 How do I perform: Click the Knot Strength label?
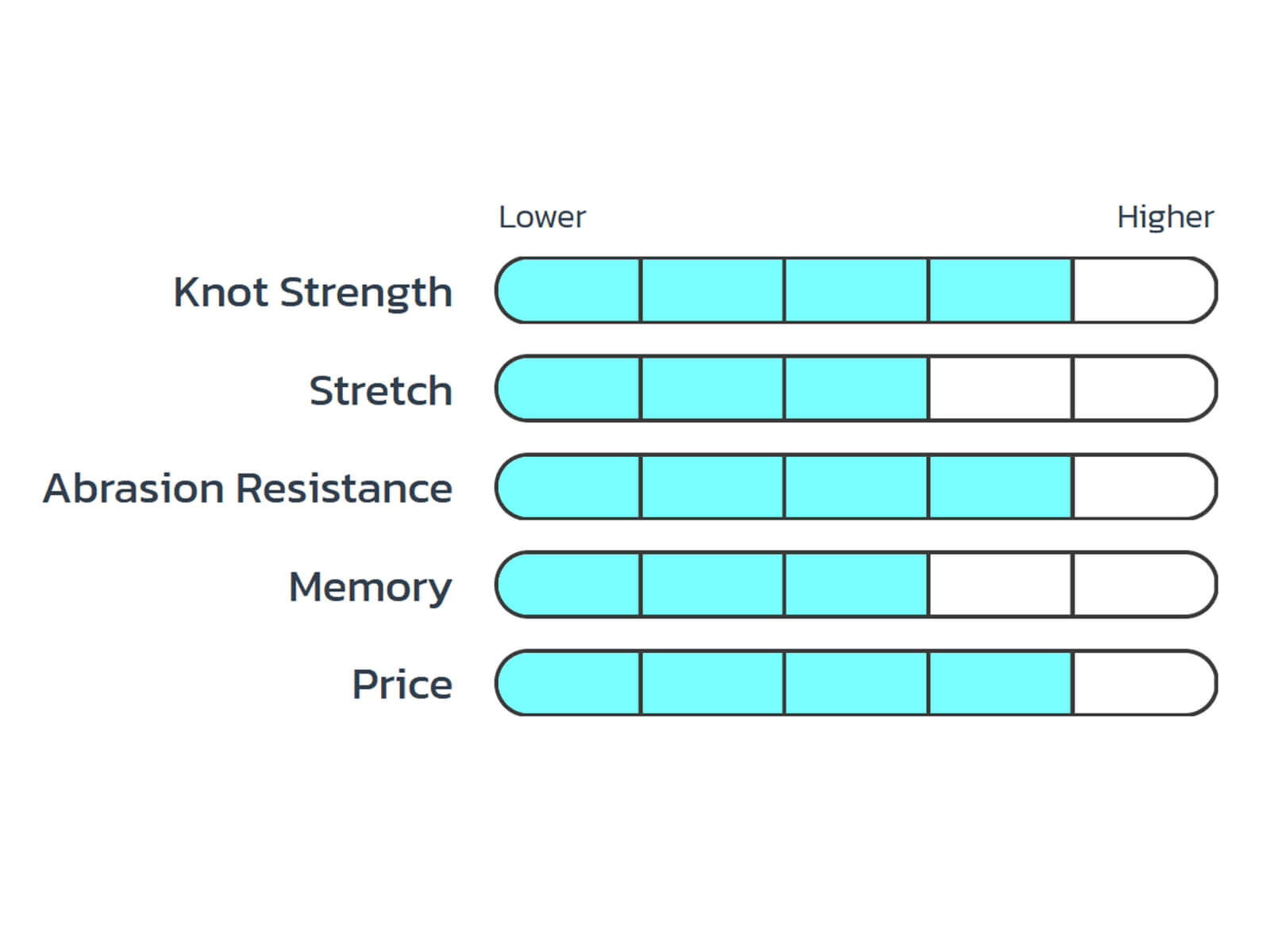point(313,292)
